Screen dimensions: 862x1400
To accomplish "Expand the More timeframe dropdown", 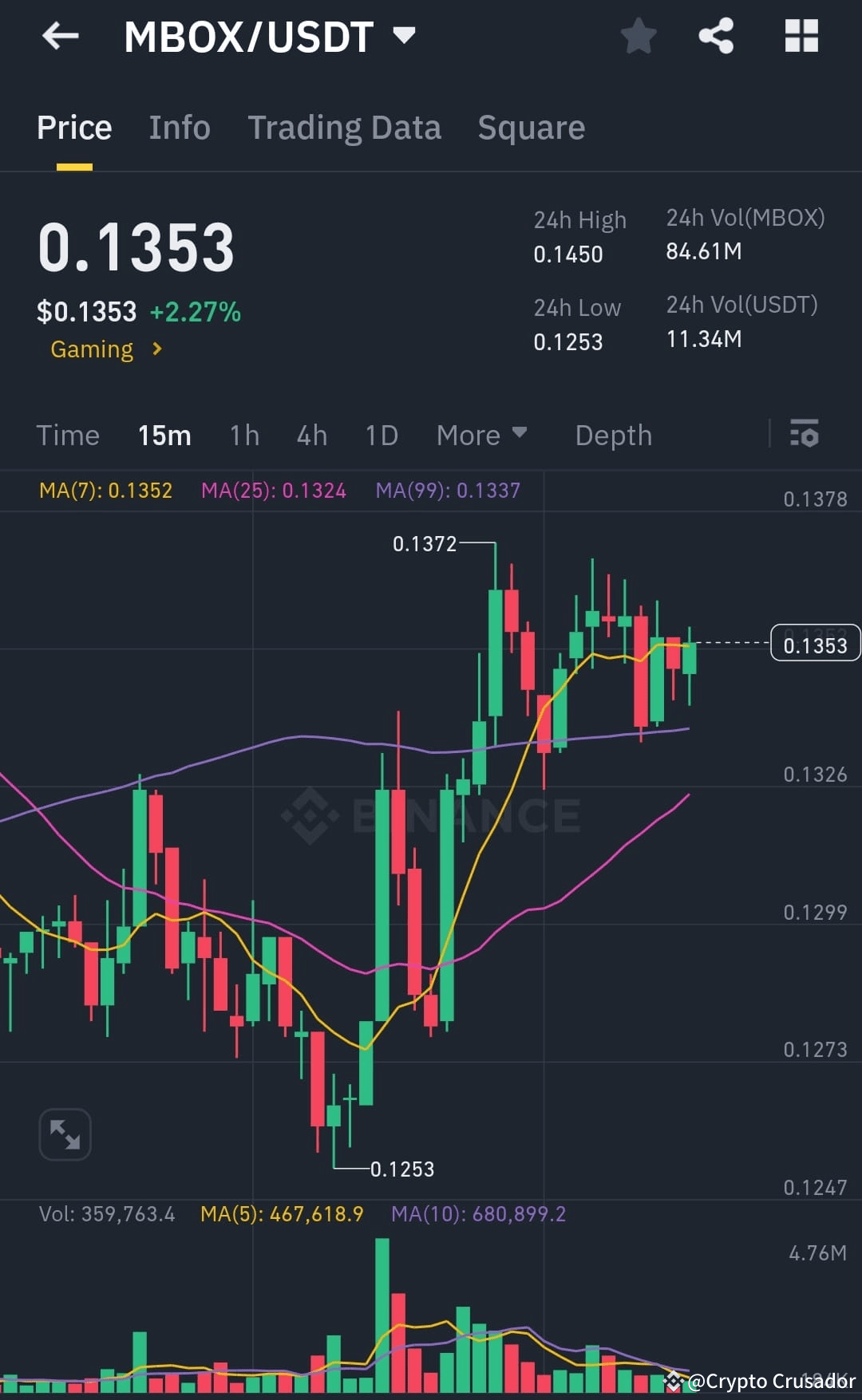I will (482, 436).
